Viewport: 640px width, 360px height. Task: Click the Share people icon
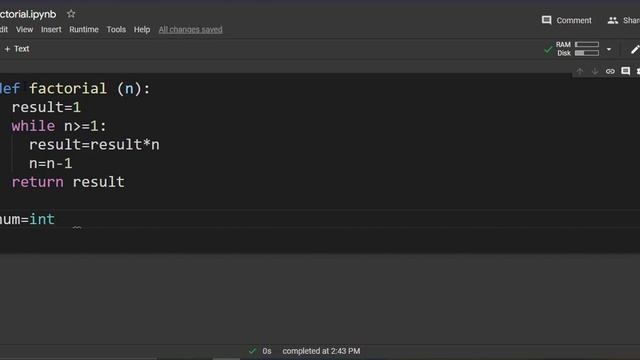[x=613, y=20]
